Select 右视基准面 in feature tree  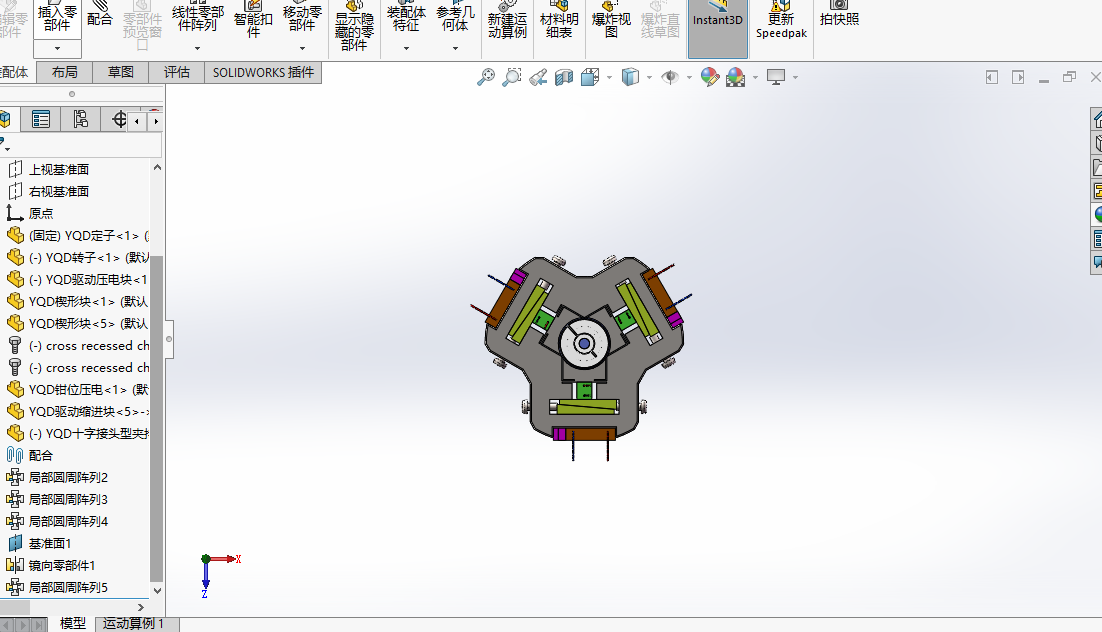tap(59, 191)
